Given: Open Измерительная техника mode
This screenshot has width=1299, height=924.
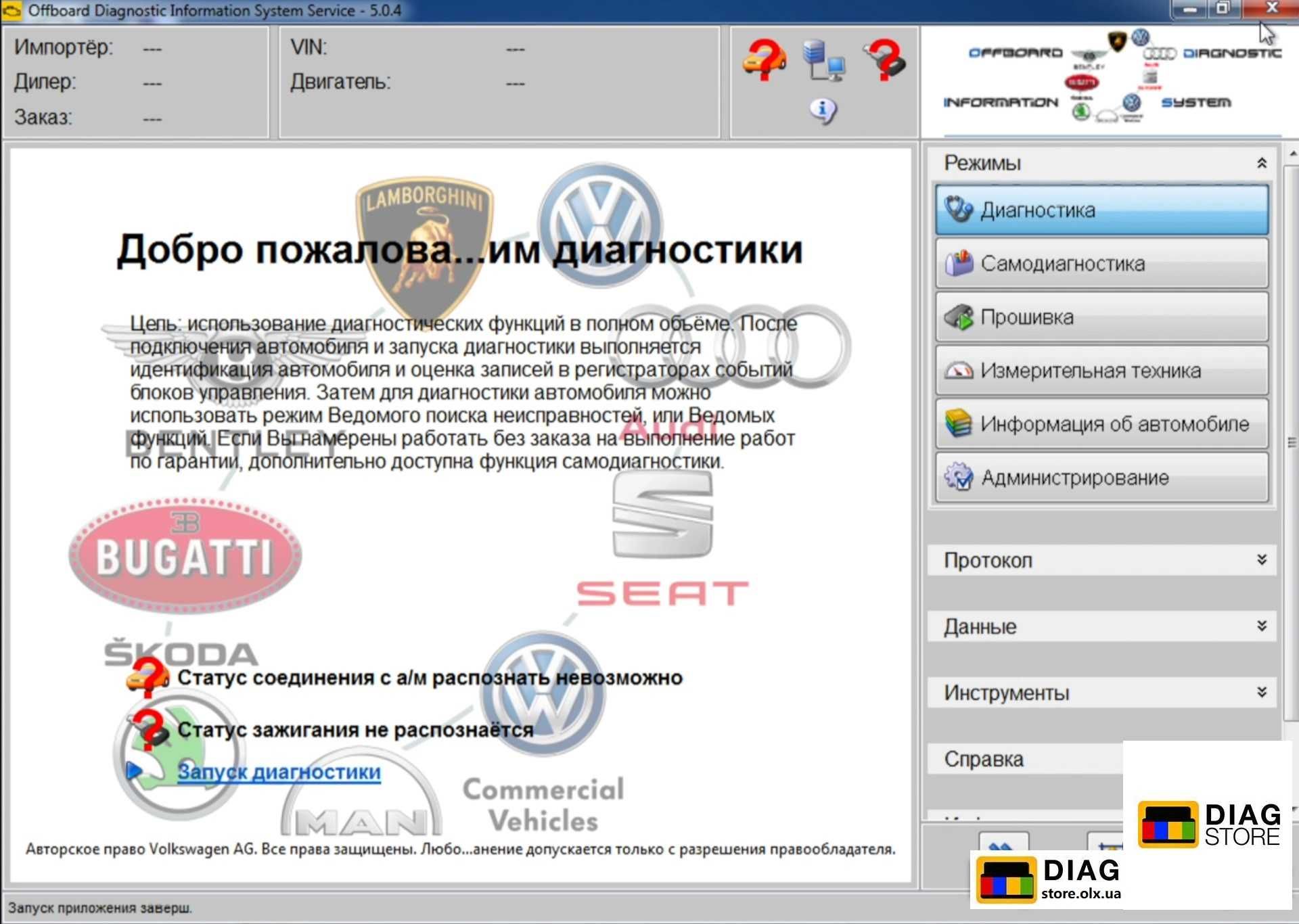Looking at the screenshot, I should point(1101,371).
